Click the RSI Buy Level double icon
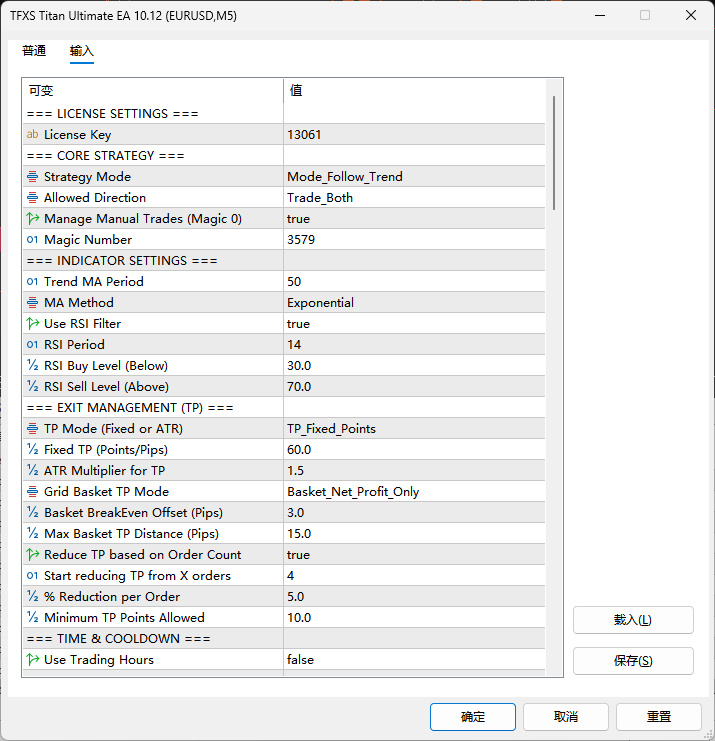 point(32,366)
